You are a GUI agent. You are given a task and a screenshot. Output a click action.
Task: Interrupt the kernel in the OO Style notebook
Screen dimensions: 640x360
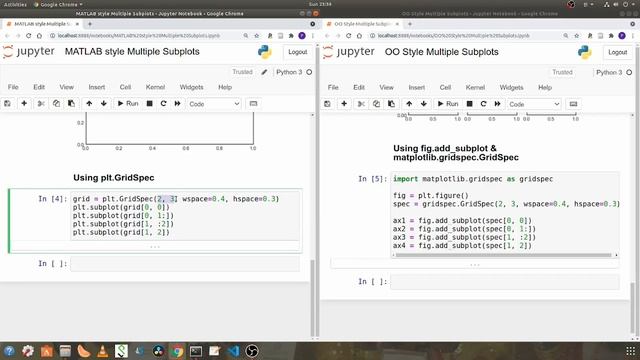pyautogui.click(x=469, y=104)
